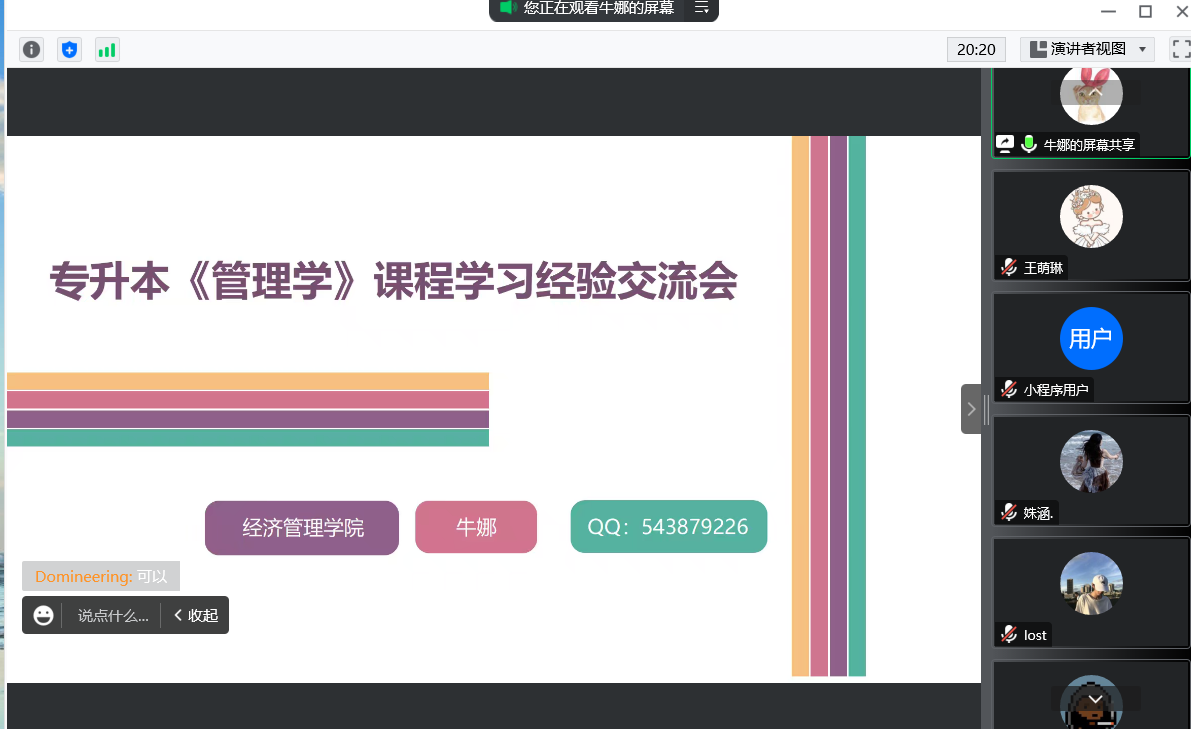Screen dimensions: 1191x729
Task: Open the meeting info icon
Action: 31,50
